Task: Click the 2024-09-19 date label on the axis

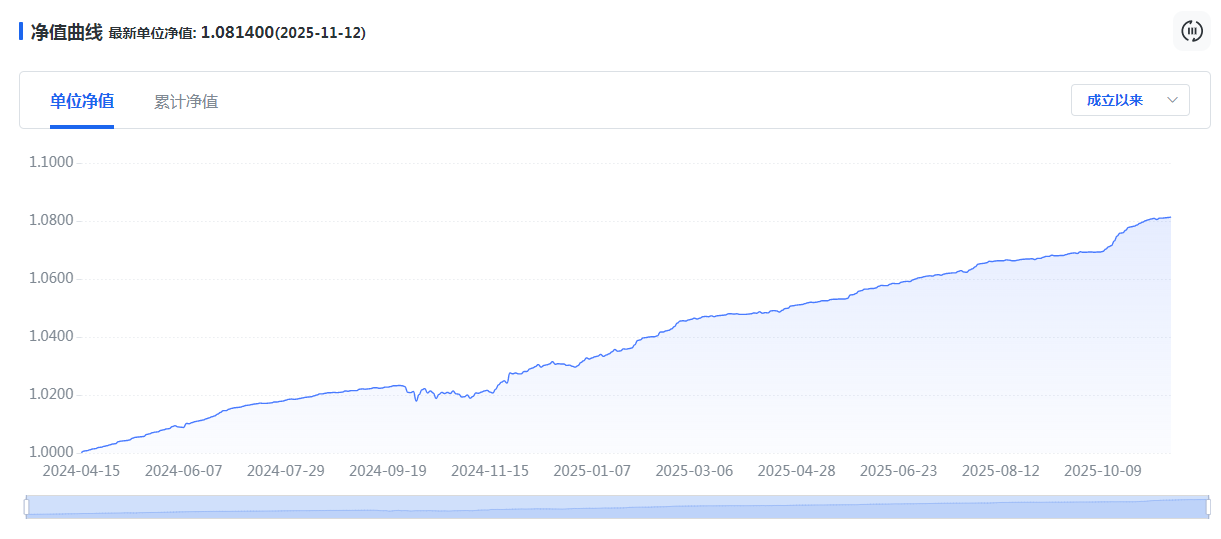Action: coord(388,470)
